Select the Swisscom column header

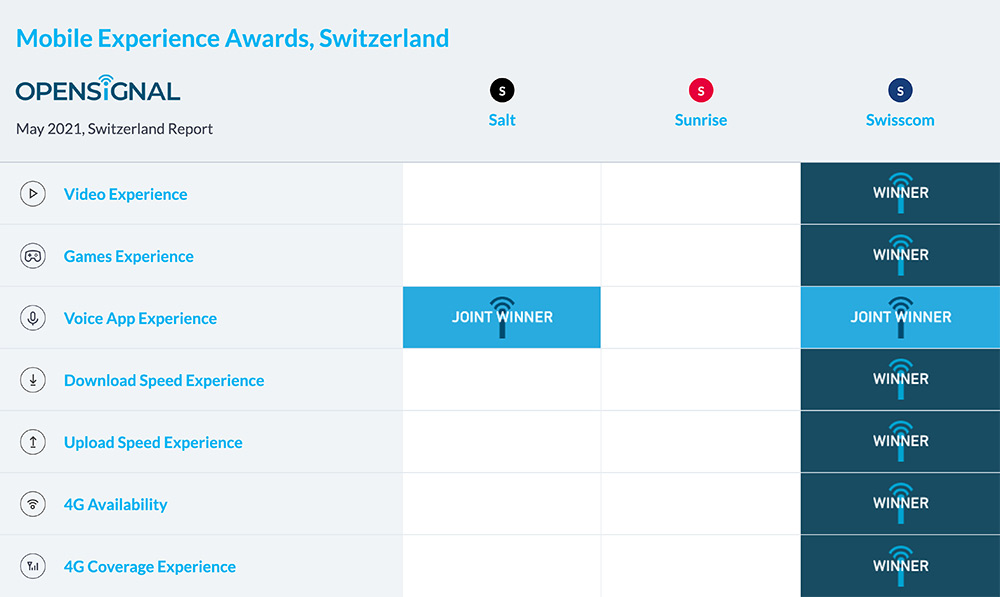click(x=900, y=120)
